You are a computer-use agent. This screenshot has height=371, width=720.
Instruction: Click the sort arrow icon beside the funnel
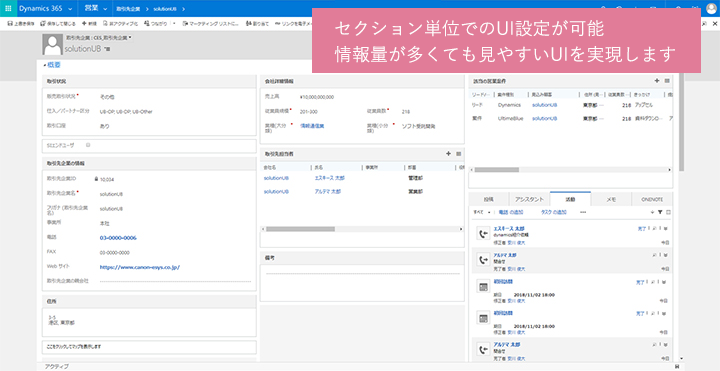(653, 212)
